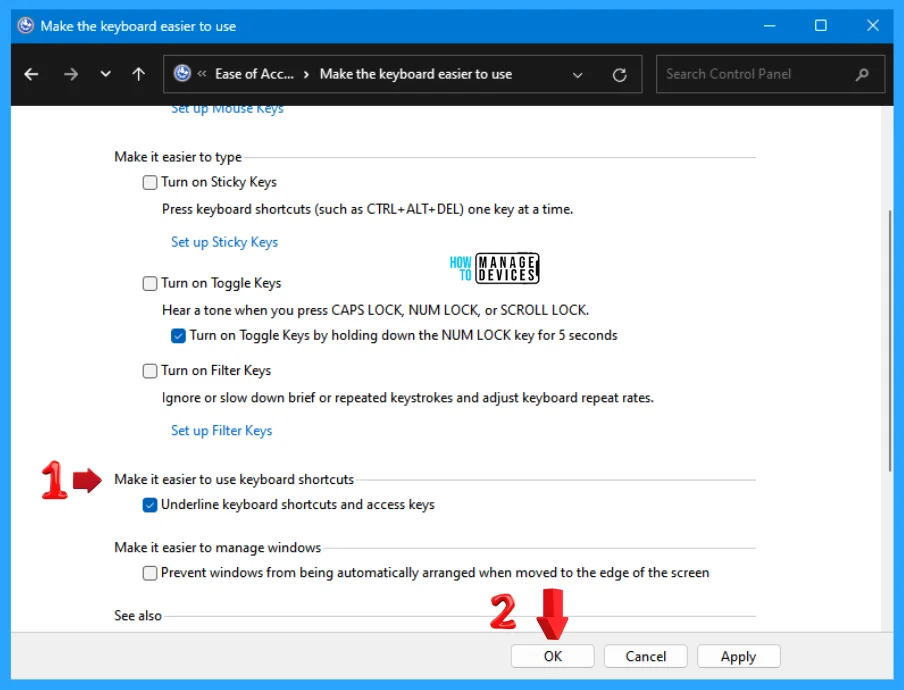Go up one folder level

pos(138,74)
